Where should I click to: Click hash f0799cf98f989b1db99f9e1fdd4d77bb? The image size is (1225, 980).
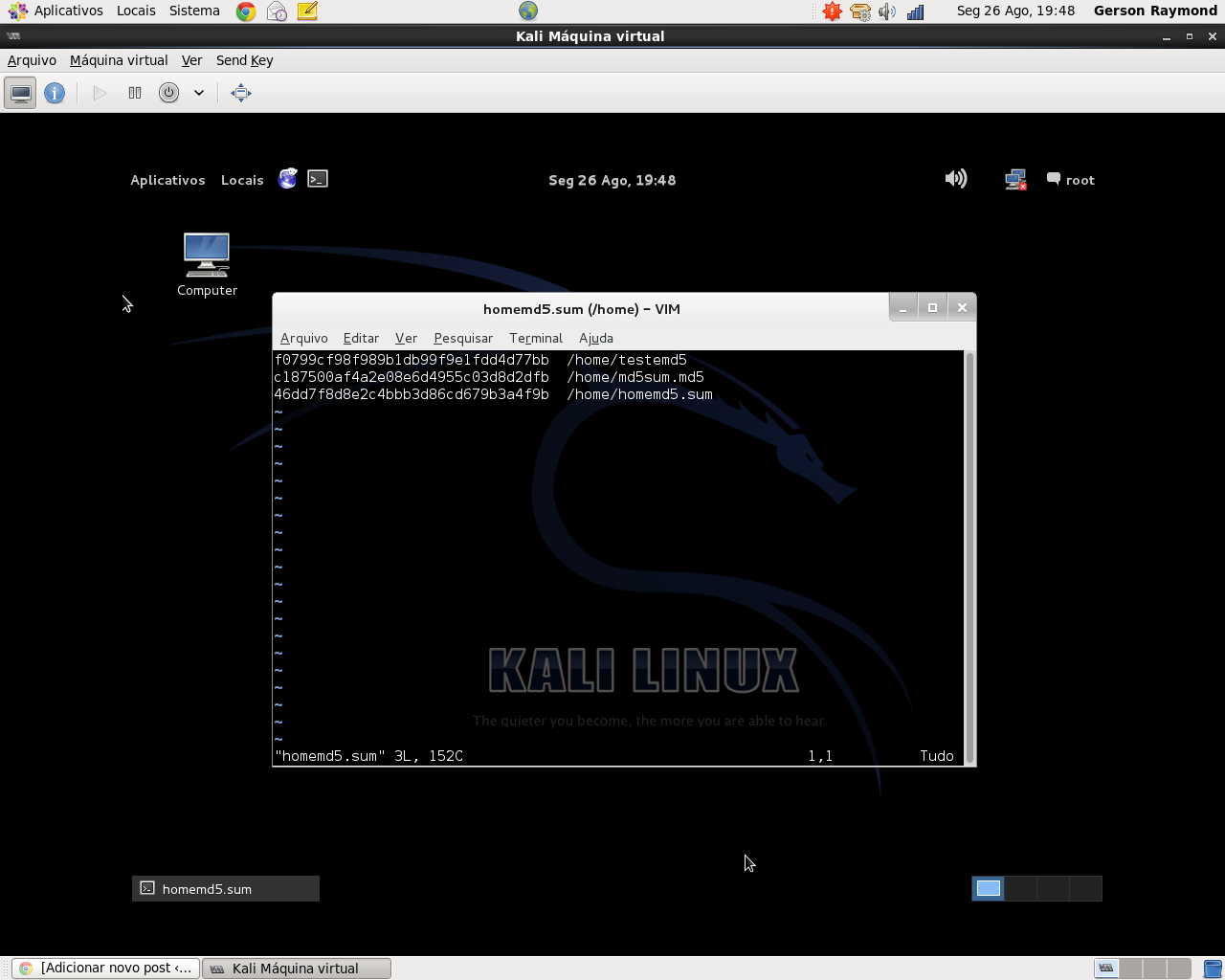point(412,360)
